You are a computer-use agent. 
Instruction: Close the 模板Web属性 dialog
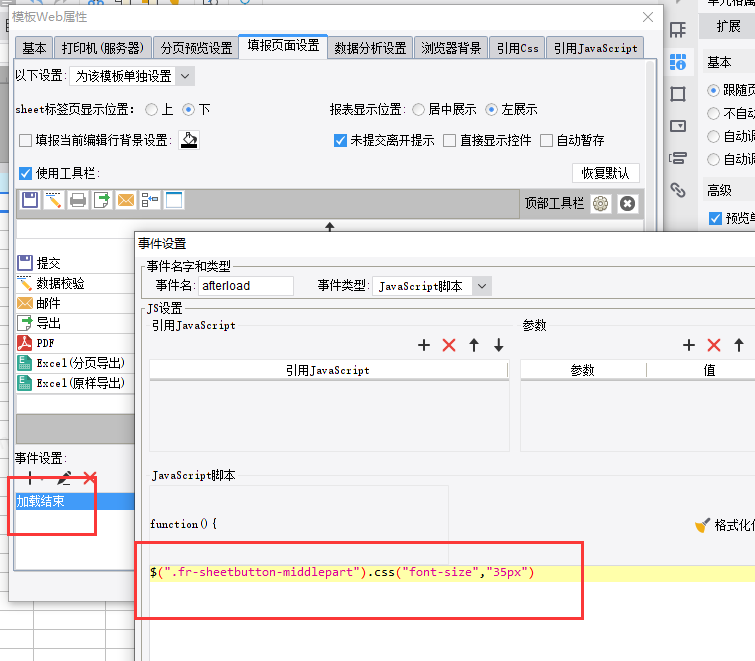(648, 17)
